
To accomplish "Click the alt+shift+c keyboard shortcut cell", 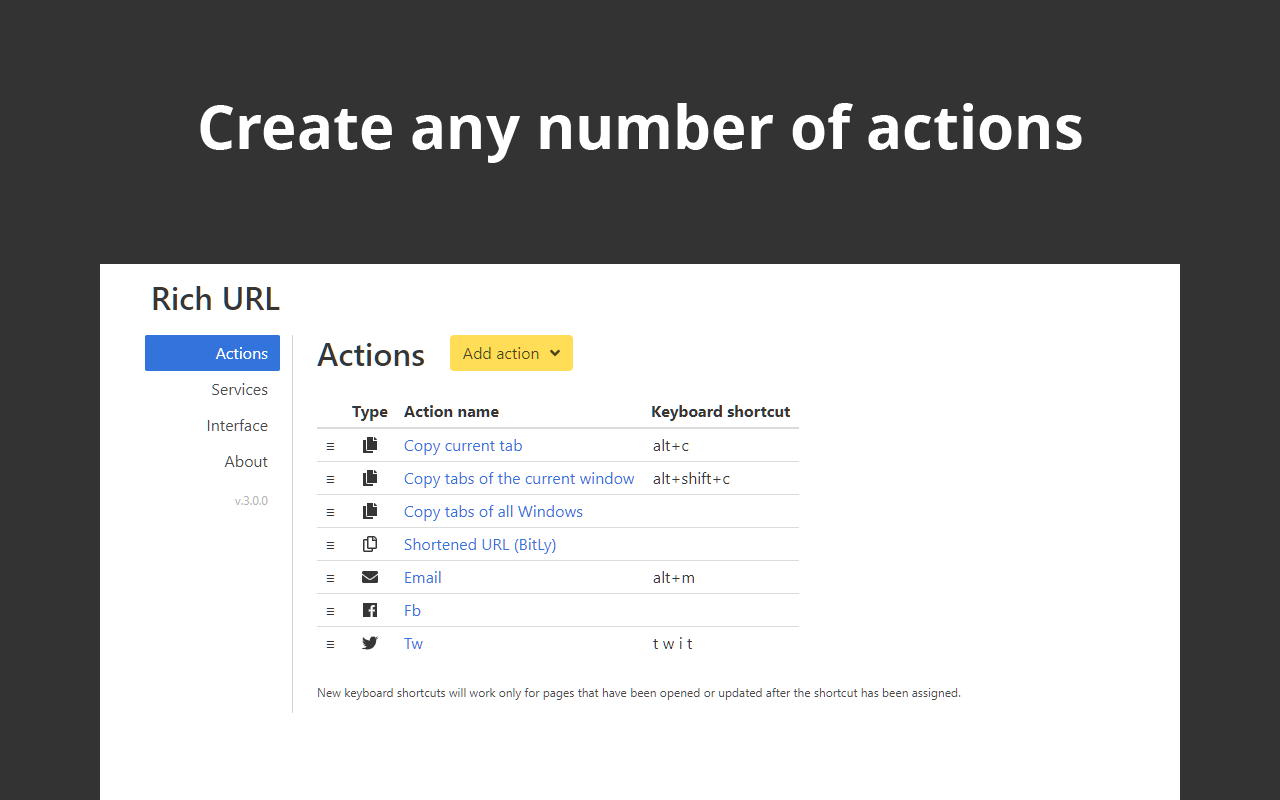I will pos(691,478).
